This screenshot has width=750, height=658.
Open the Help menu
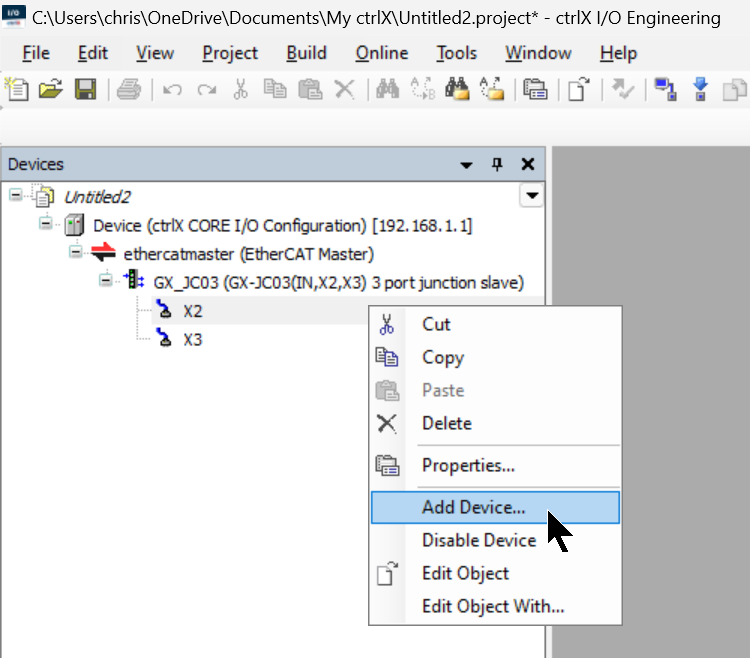[618, 53]
